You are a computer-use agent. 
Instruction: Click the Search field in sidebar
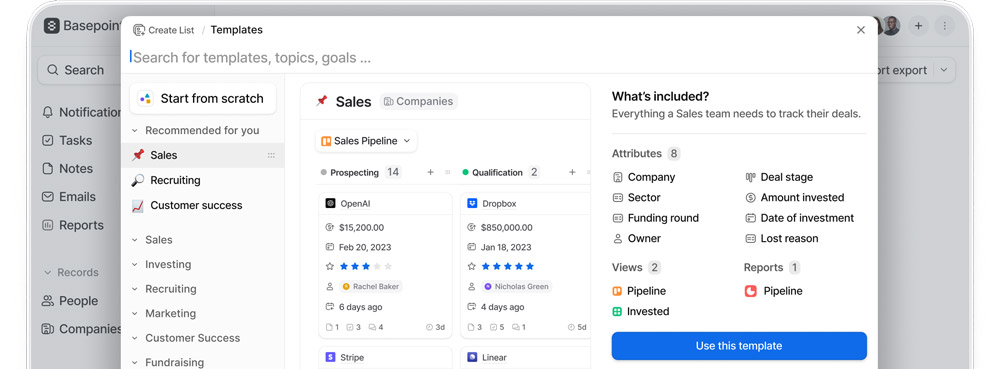pos(80,70)
